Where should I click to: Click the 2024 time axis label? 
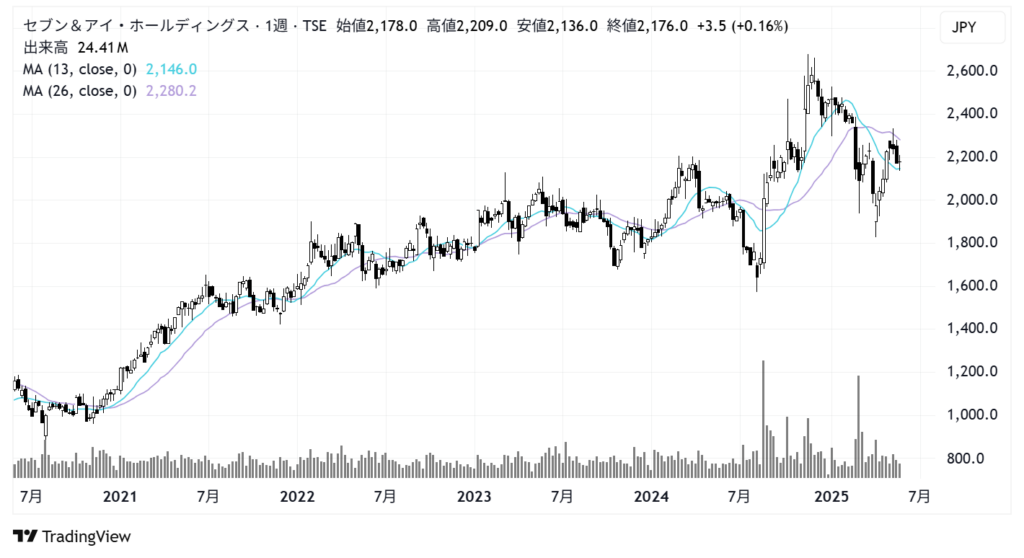[651, 497]
